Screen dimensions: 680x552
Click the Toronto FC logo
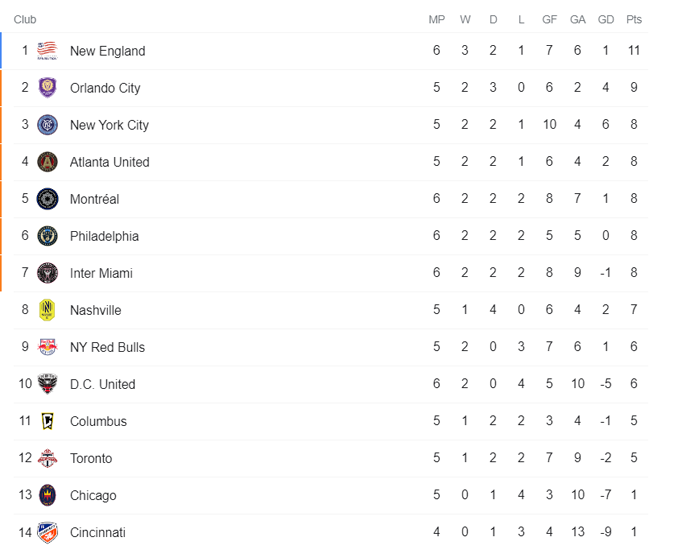47,458
